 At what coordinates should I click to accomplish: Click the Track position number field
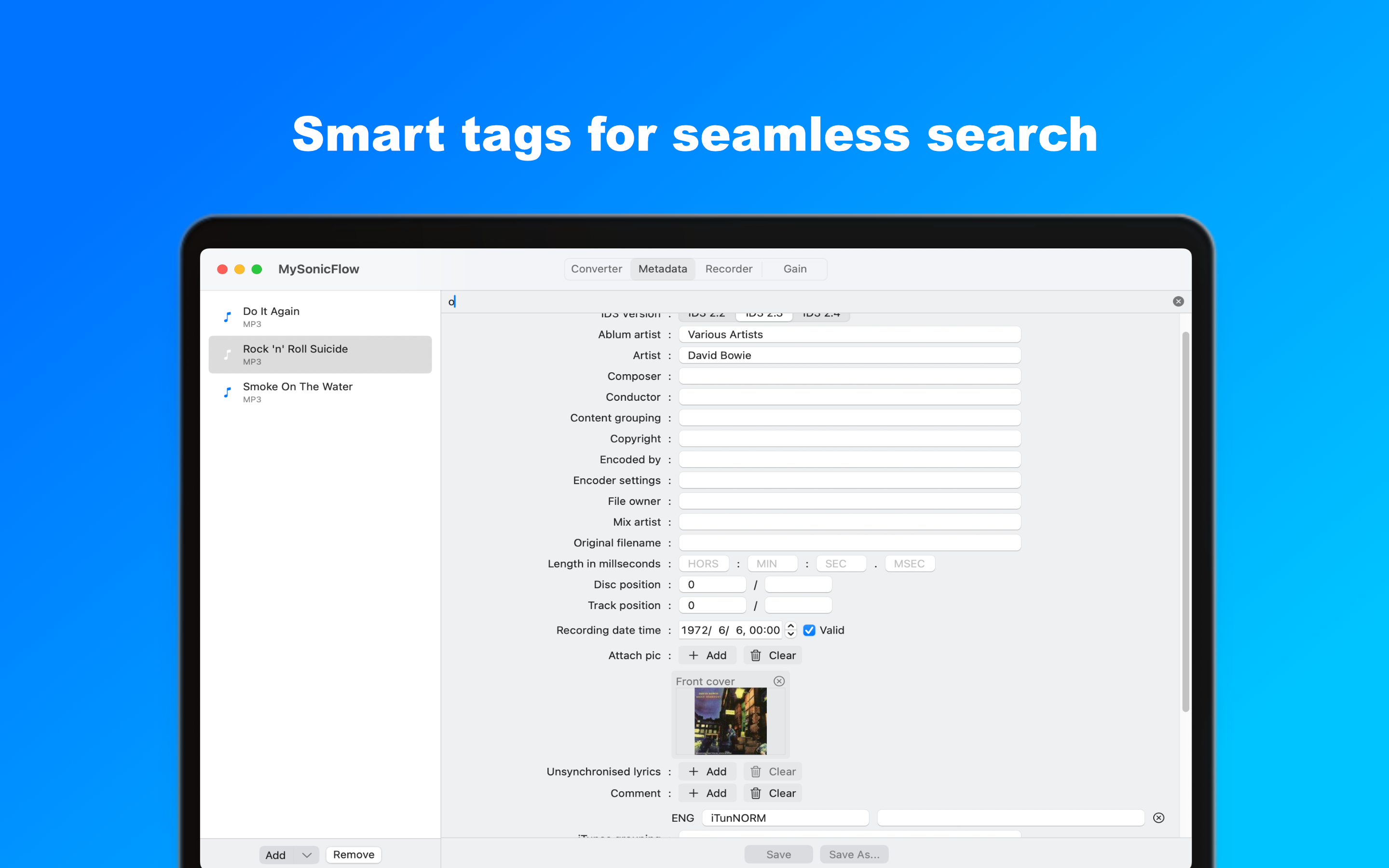click(712, 605)
